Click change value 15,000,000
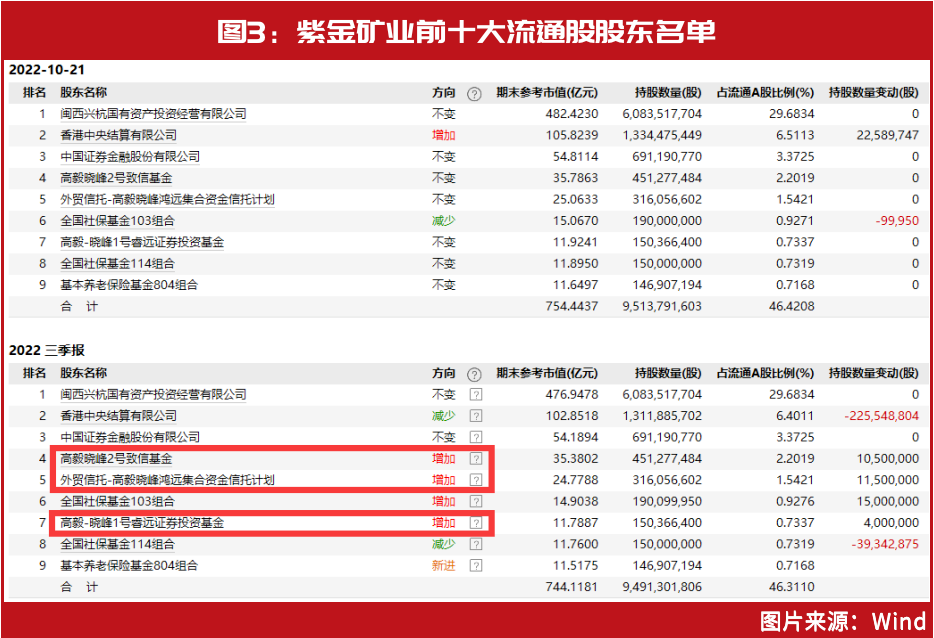This screenshot has width=934, height=638. (888, 502)
